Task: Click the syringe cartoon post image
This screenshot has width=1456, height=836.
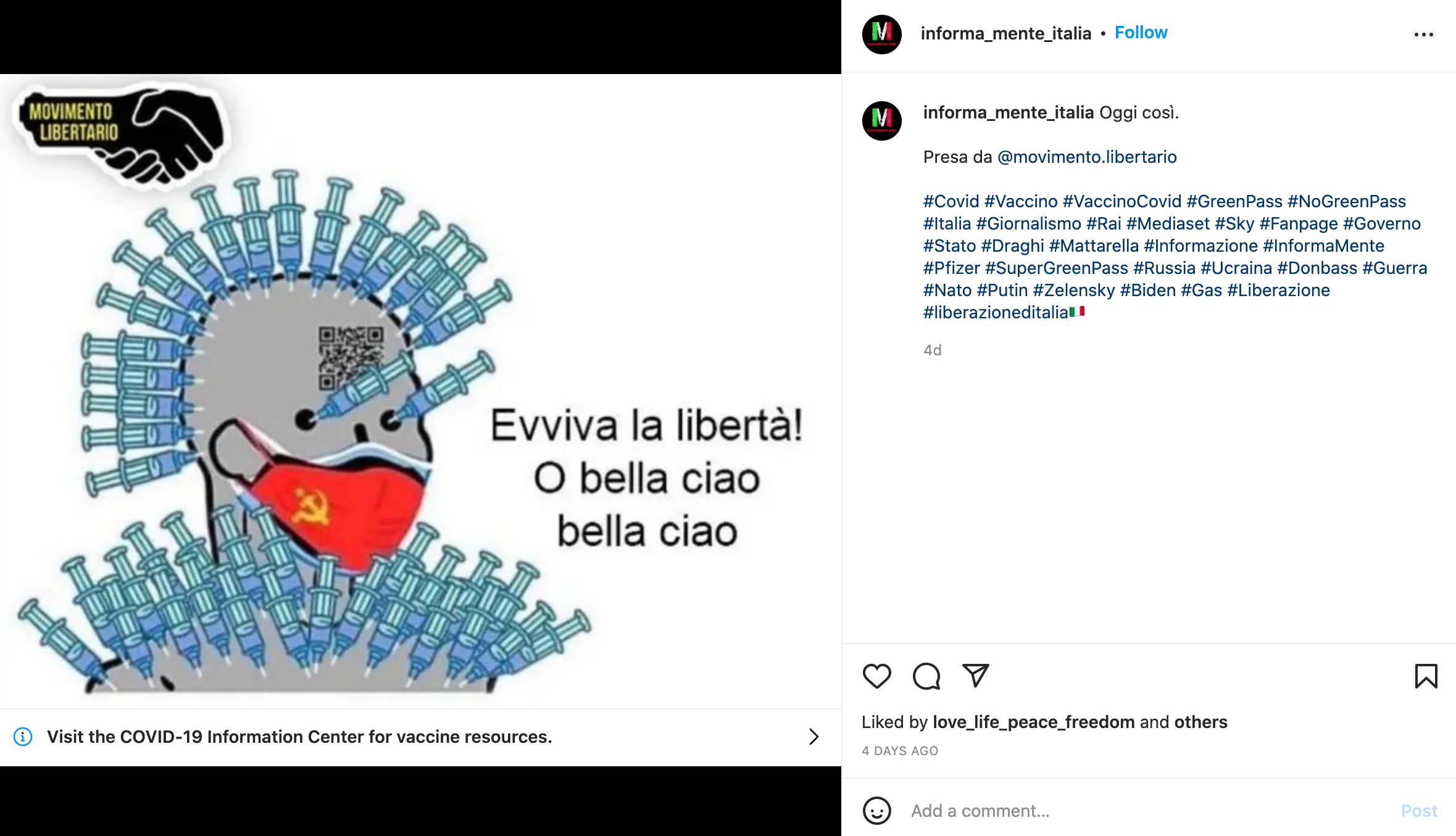Action: click(x=420, y=391)
